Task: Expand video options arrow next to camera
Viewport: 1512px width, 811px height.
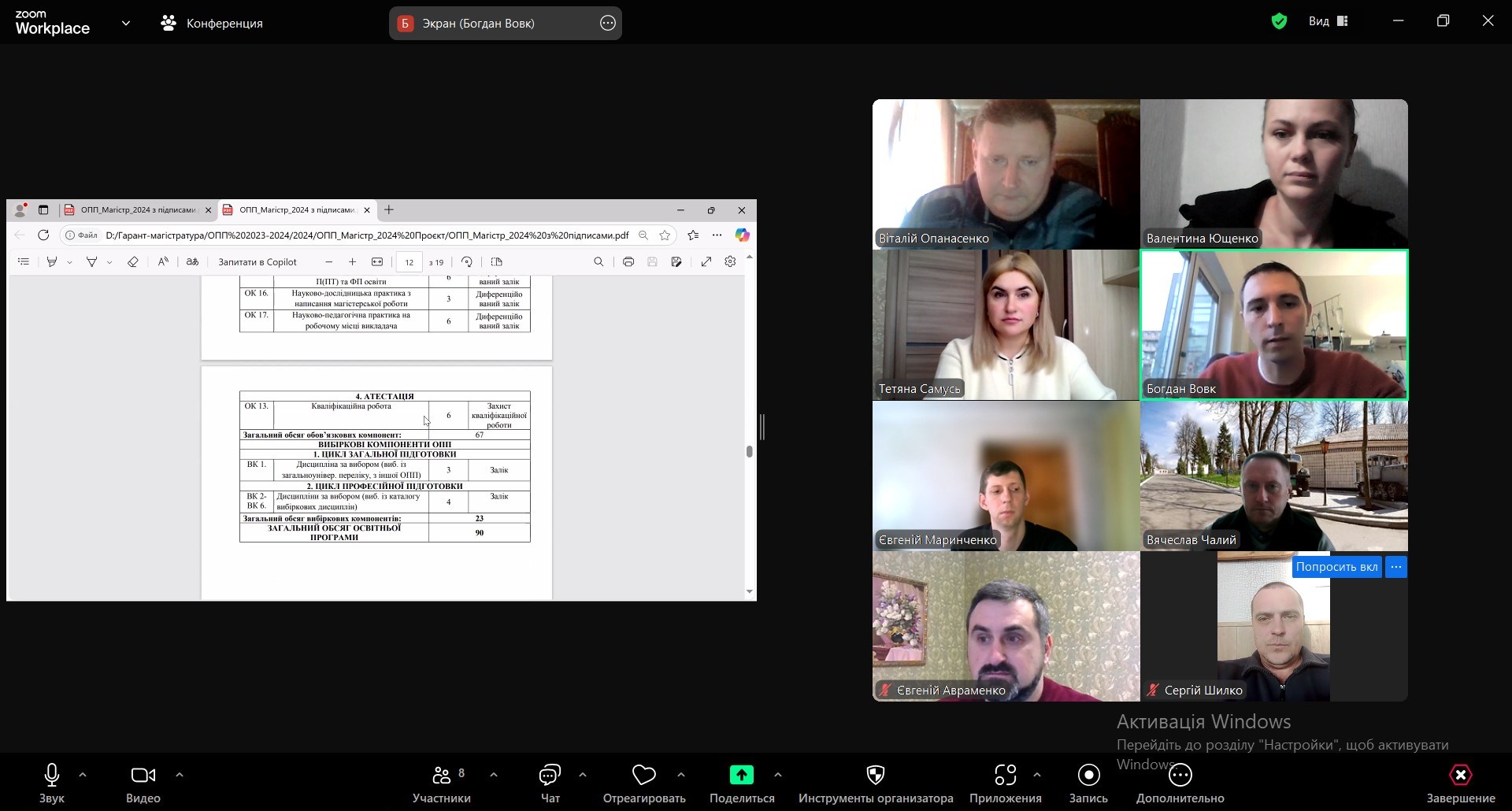Action: (180, 775)
